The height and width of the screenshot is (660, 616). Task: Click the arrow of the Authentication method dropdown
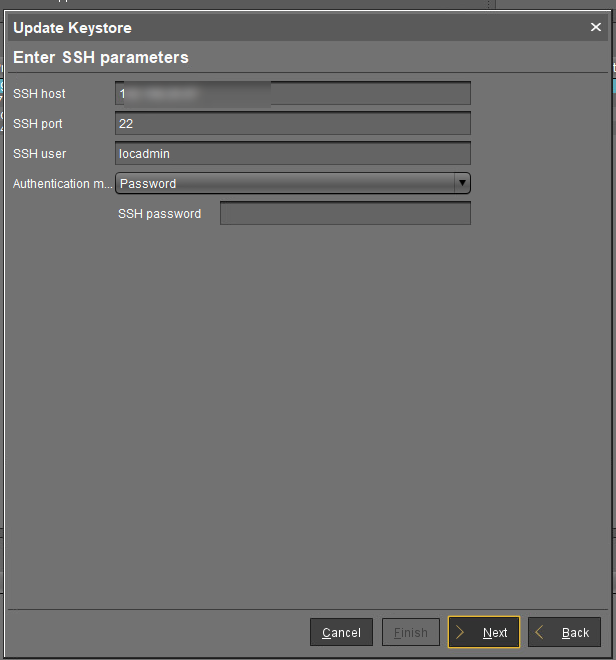click(x=461, y=184)
